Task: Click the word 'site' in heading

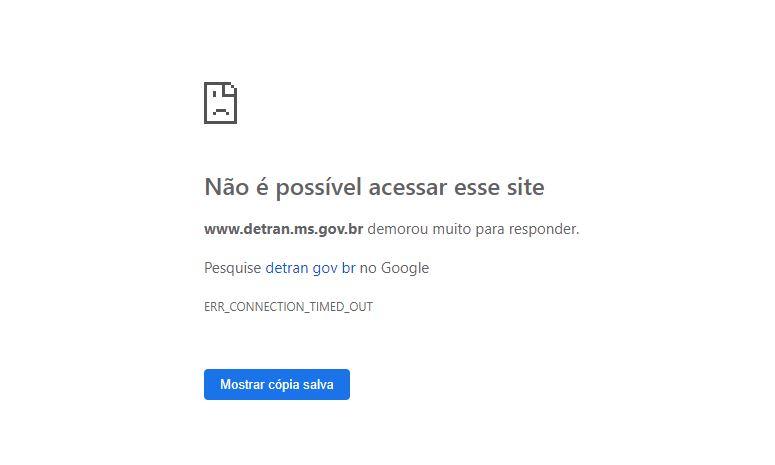Action: click(x=525, y=187)
